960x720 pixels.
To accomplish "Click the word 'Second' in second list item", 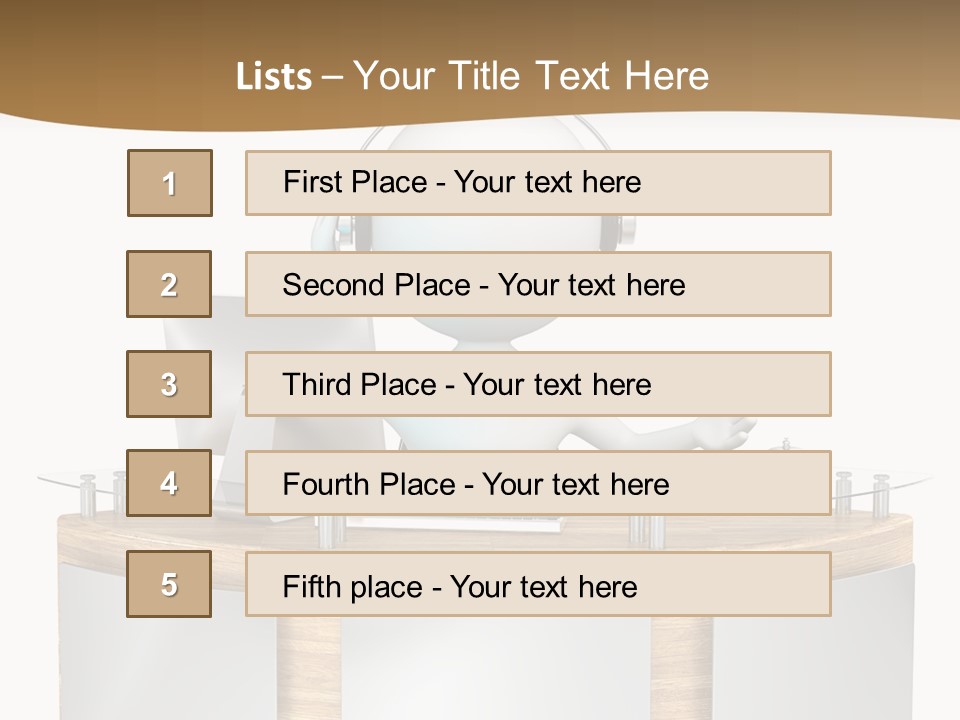I will pyautogui.click(x=334, y=285).
